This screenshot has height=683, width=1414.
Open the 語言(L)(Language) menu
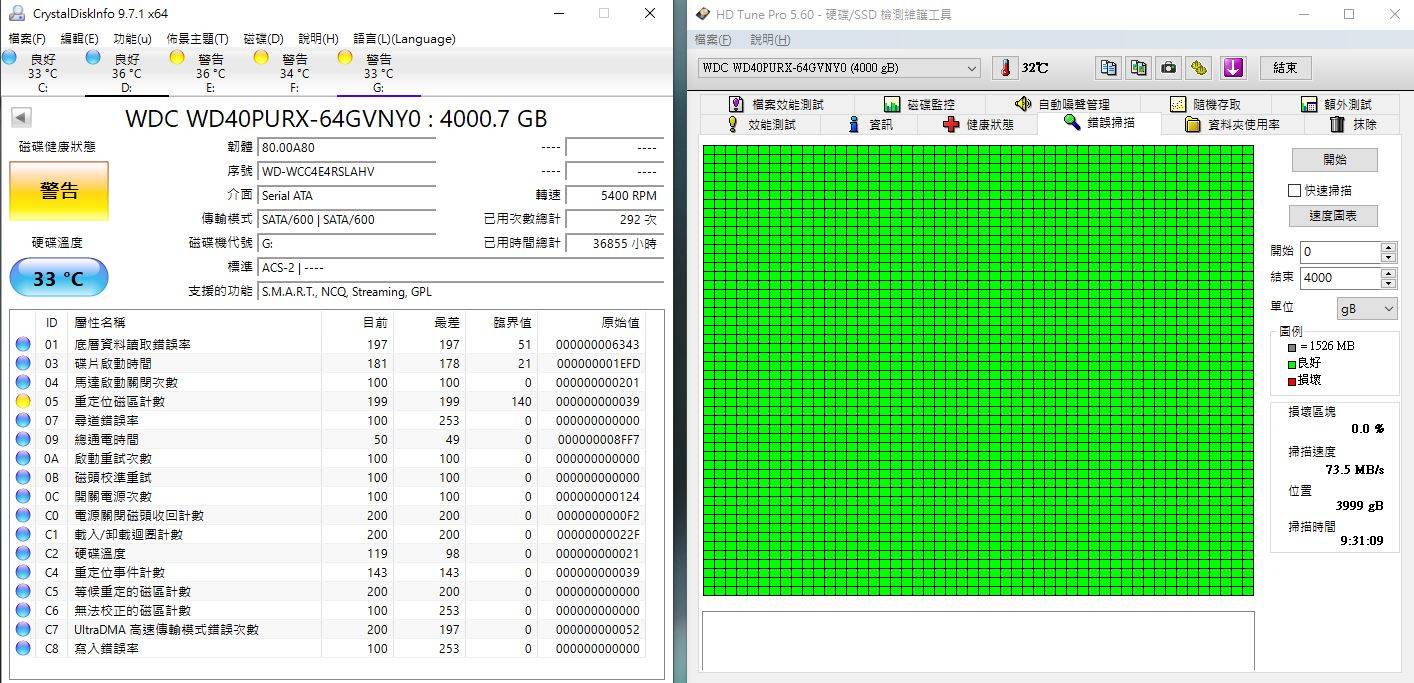coord(404,39)
